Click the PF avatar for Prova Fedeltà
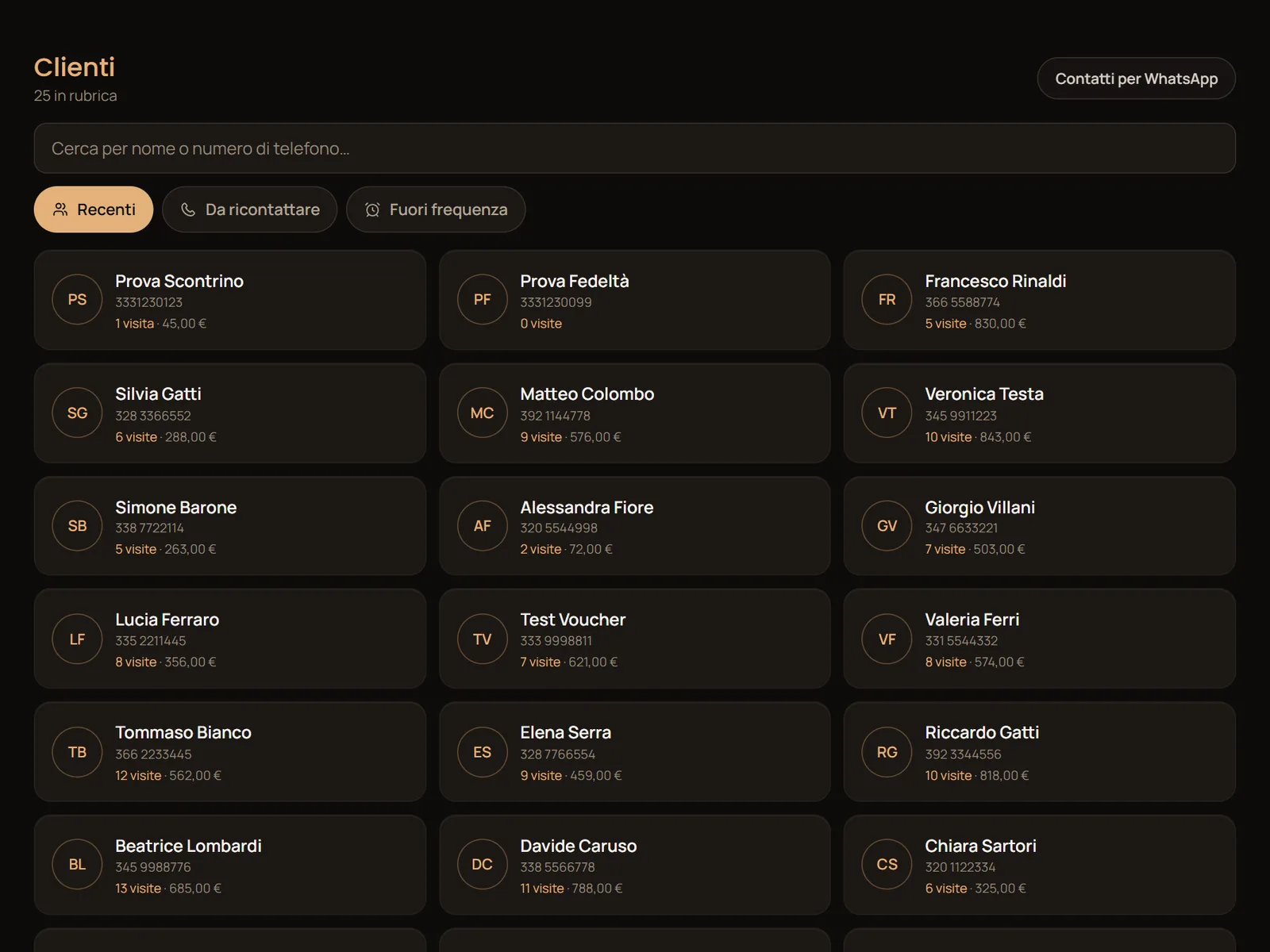Image resolution: width=1270 pixels, height=952 pixels. (x=482, y=300)
